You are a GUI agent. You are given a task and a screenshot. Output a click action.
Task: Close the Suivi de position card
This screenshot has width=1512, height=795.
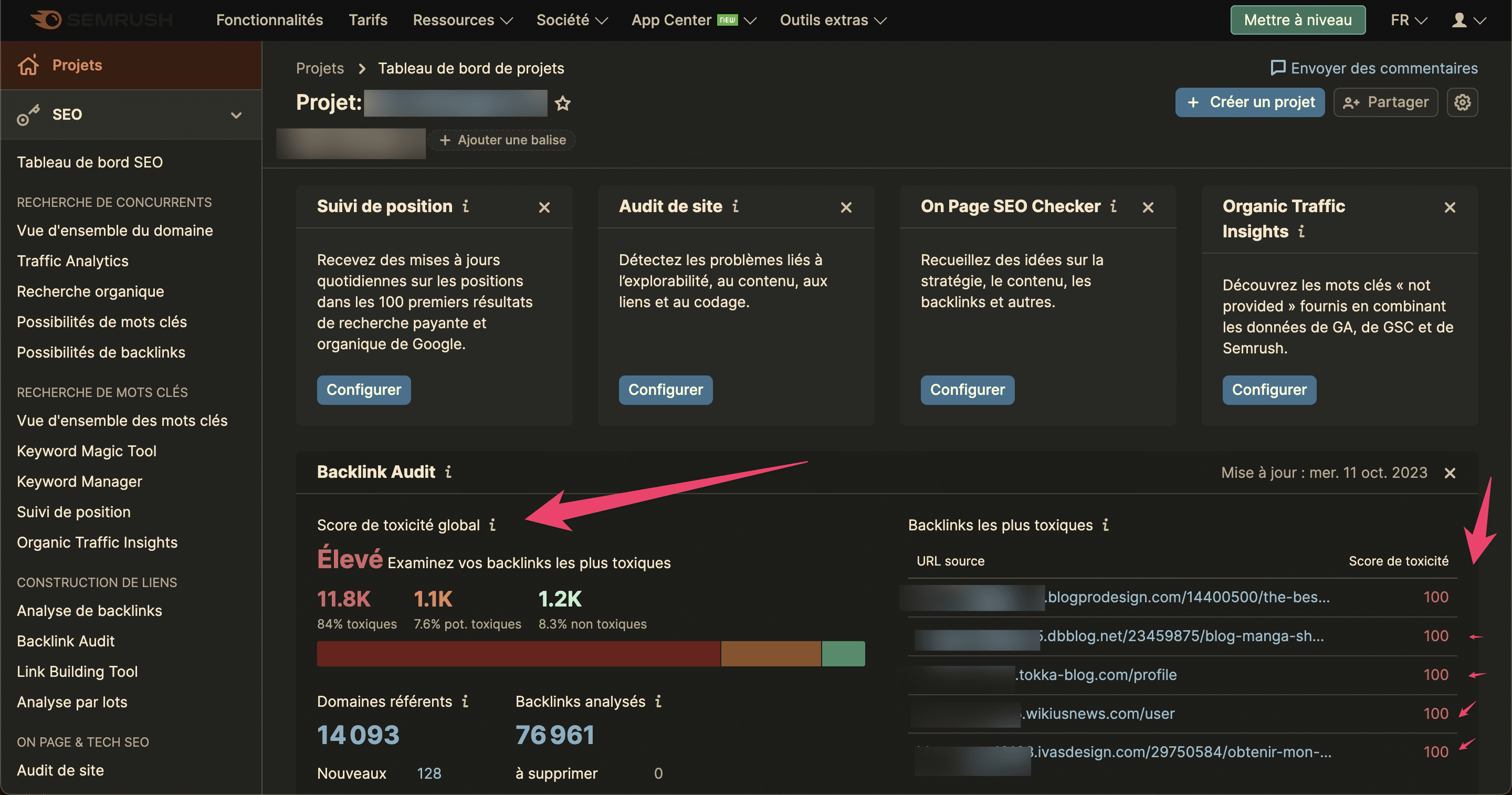point(544,207)
